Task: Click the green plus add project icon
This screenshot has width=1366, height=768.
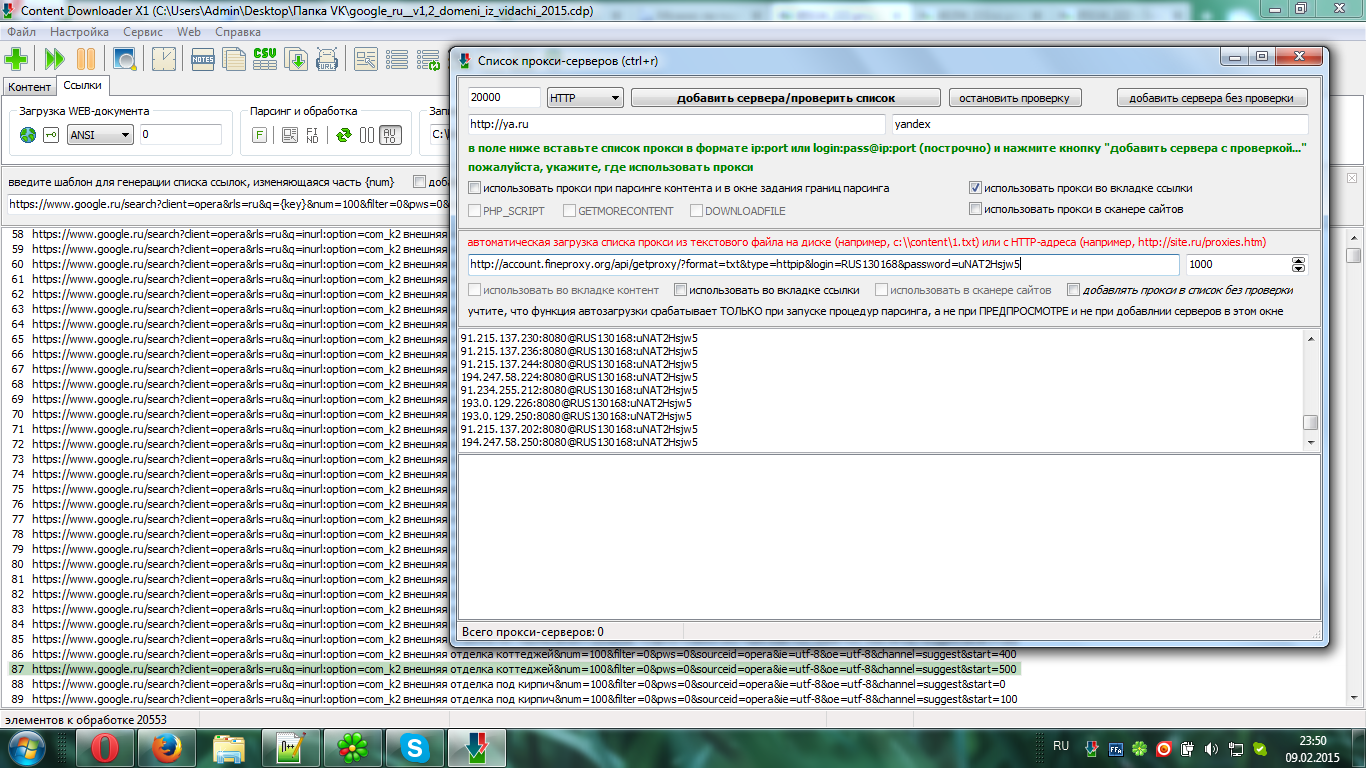Action: (16, 59)
